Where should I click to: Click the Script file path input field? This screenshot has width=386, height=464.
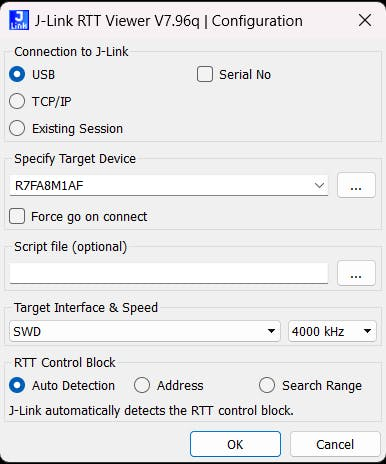(169, 273)
